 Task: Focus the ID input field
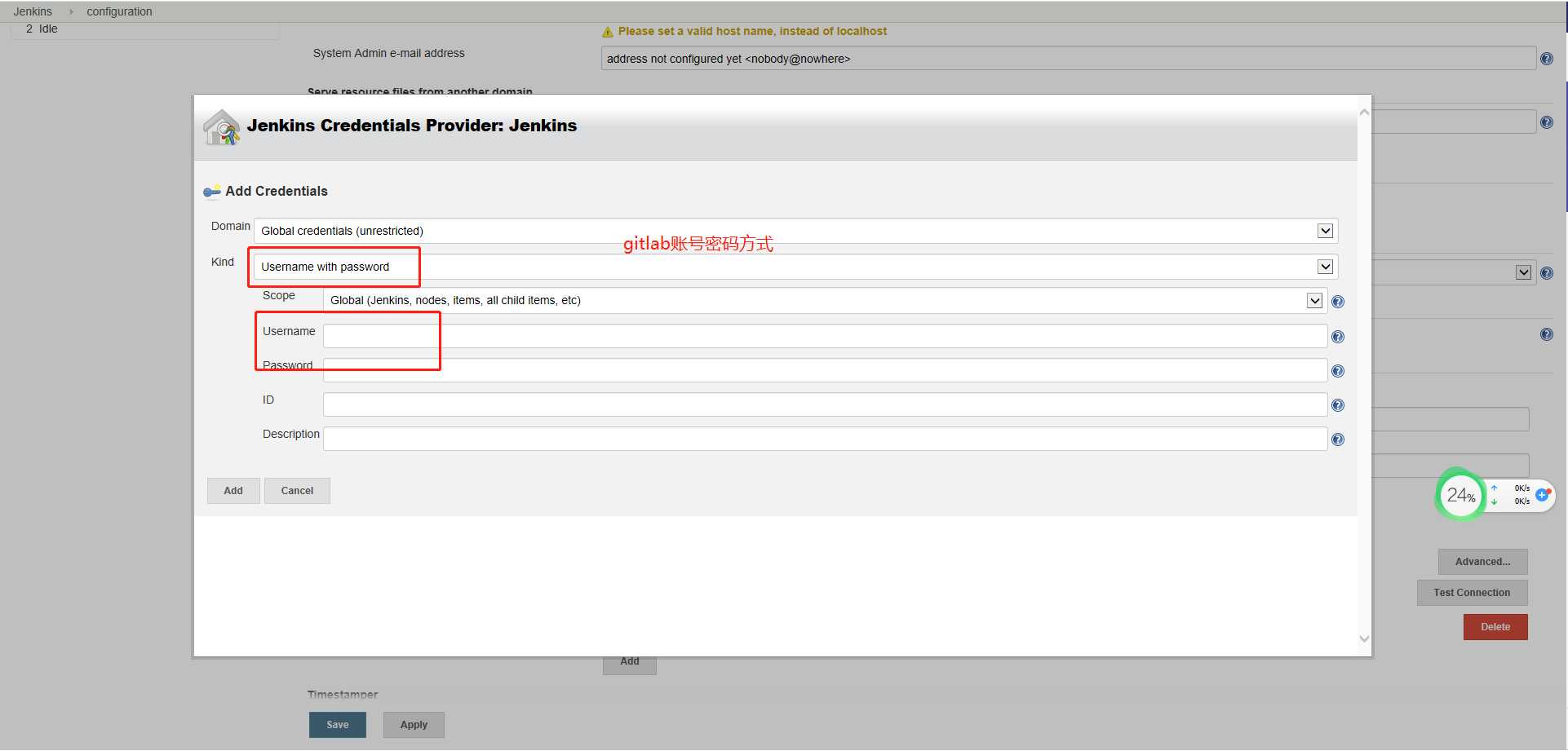825,404
